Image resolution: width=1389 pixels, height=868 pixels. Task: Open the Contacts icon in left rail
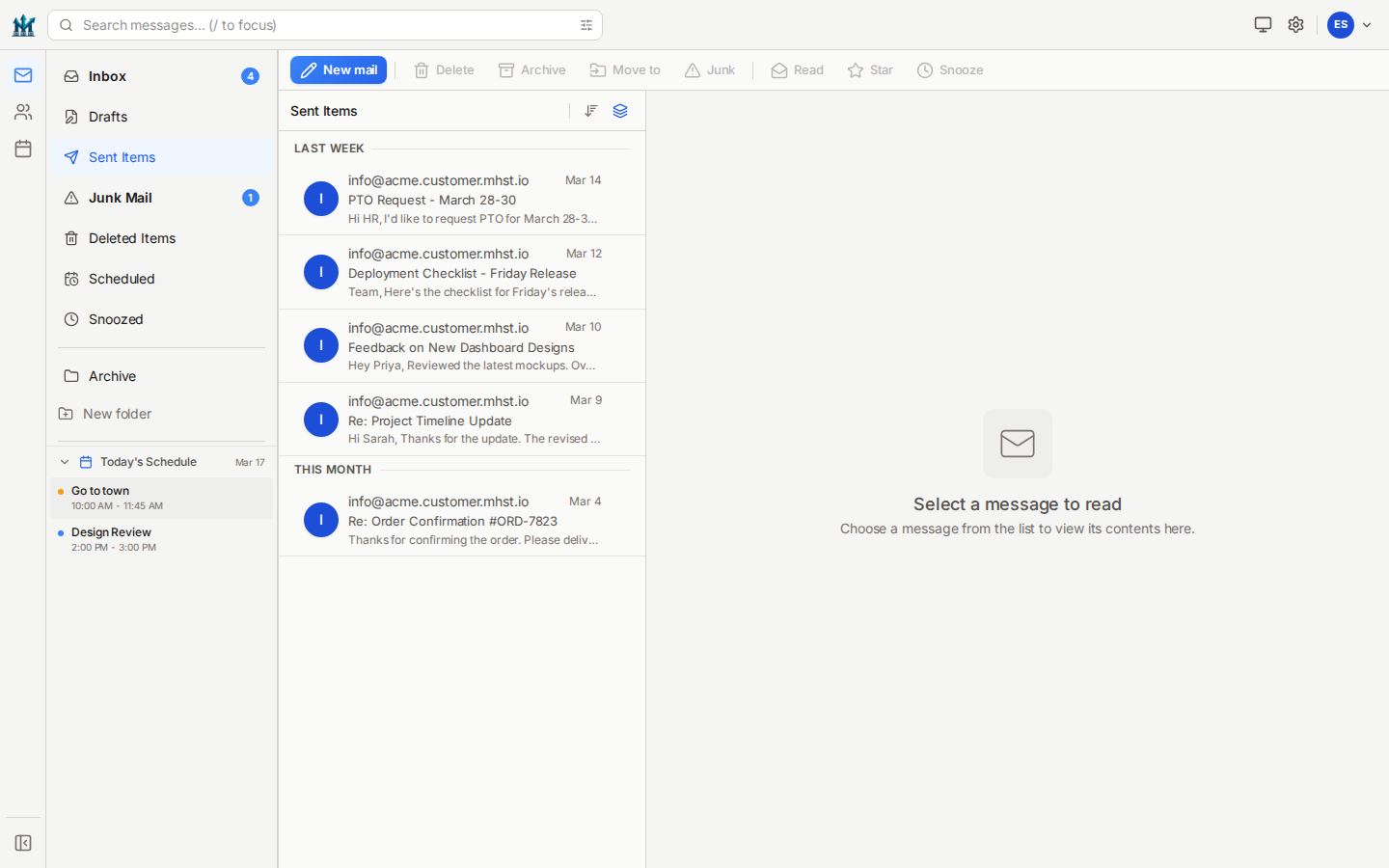23,112
